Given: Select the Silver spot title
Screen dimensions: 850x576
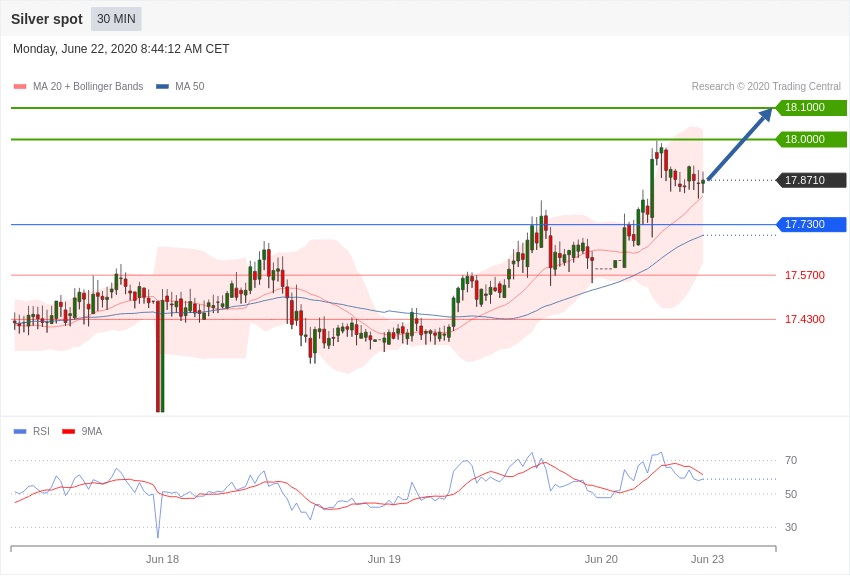Looking at the screenshot, I should point(47,19).
